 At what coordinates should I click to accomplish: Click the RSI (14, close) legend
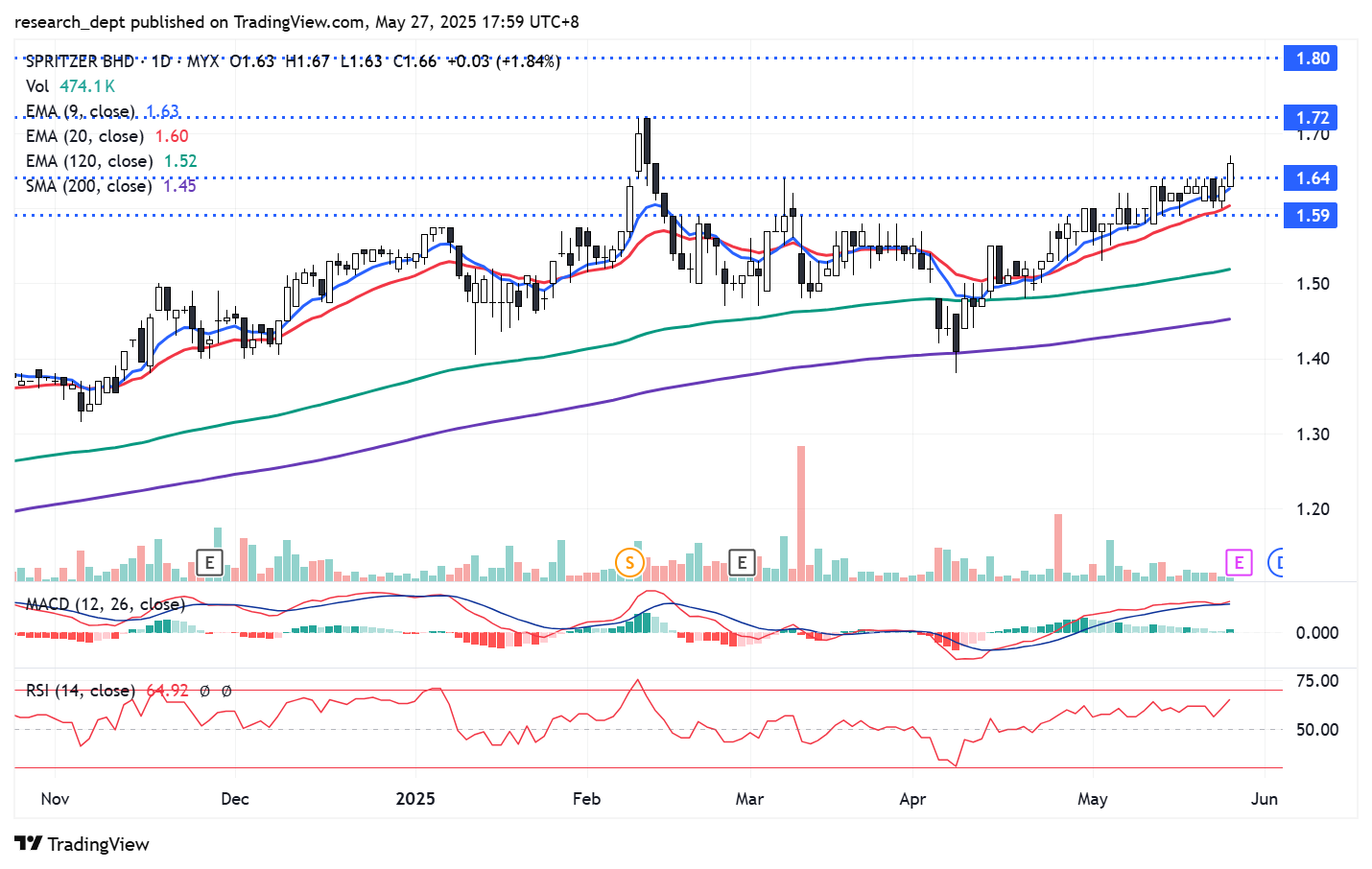[80, 691]
